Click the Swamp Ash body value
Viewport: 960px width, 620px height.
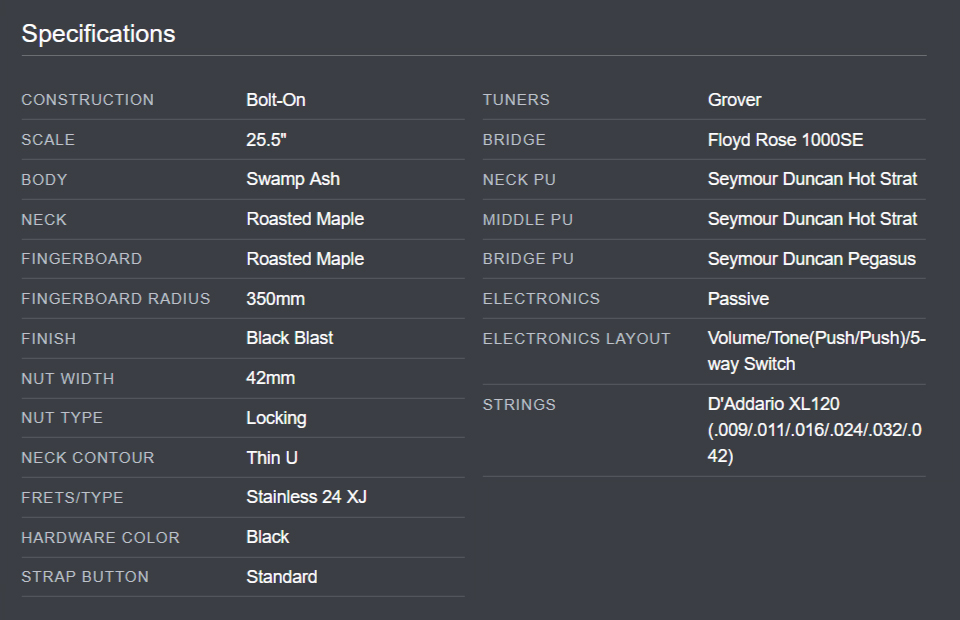click(293, 179)
